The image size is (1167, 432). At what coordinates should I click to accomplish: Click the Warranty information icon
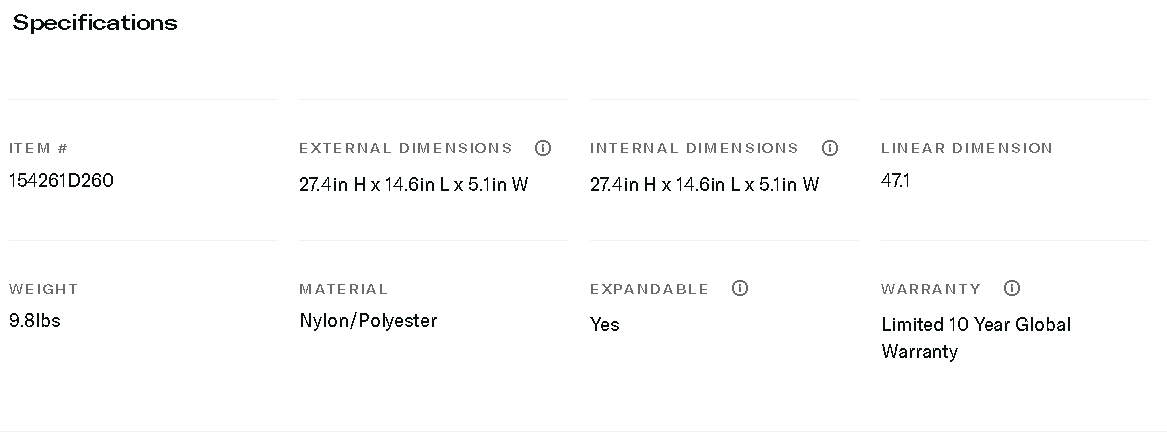click(x=1012, y=288)
